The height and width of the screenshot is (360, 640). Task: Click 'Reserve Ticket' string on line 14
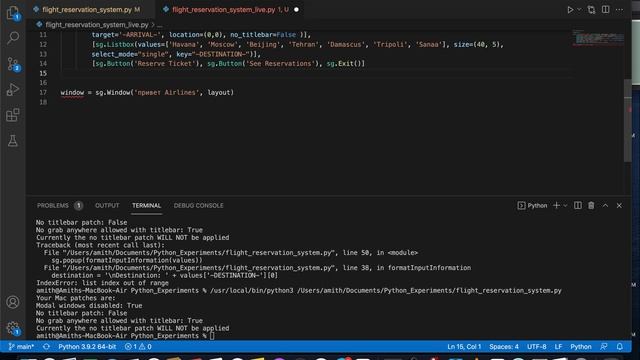164,64
